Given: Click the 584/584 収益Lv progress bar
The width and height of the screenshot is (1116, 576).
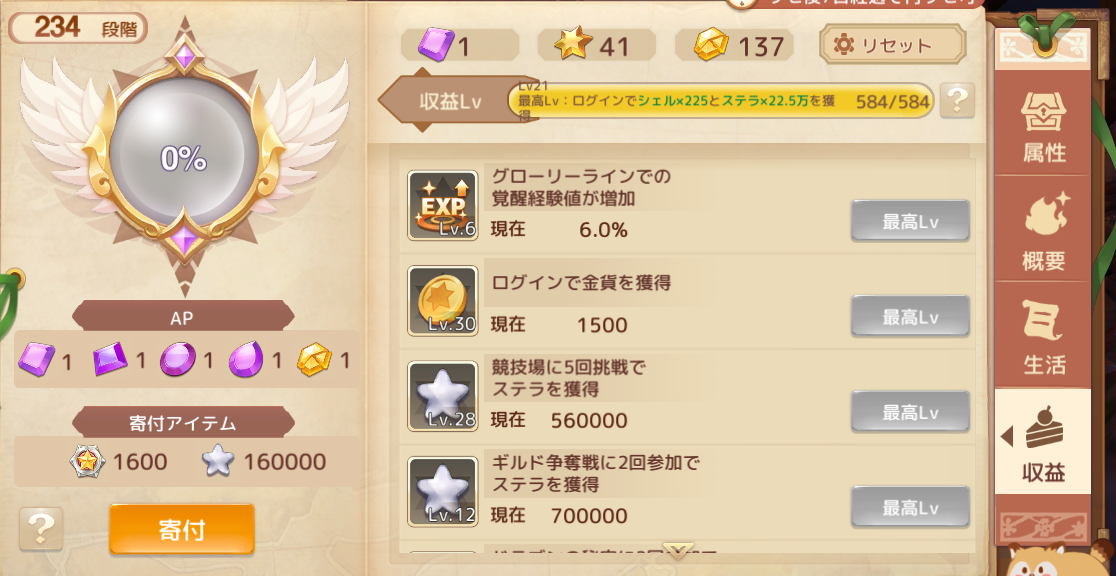Looking at the screenshot, I should (720, 101).
